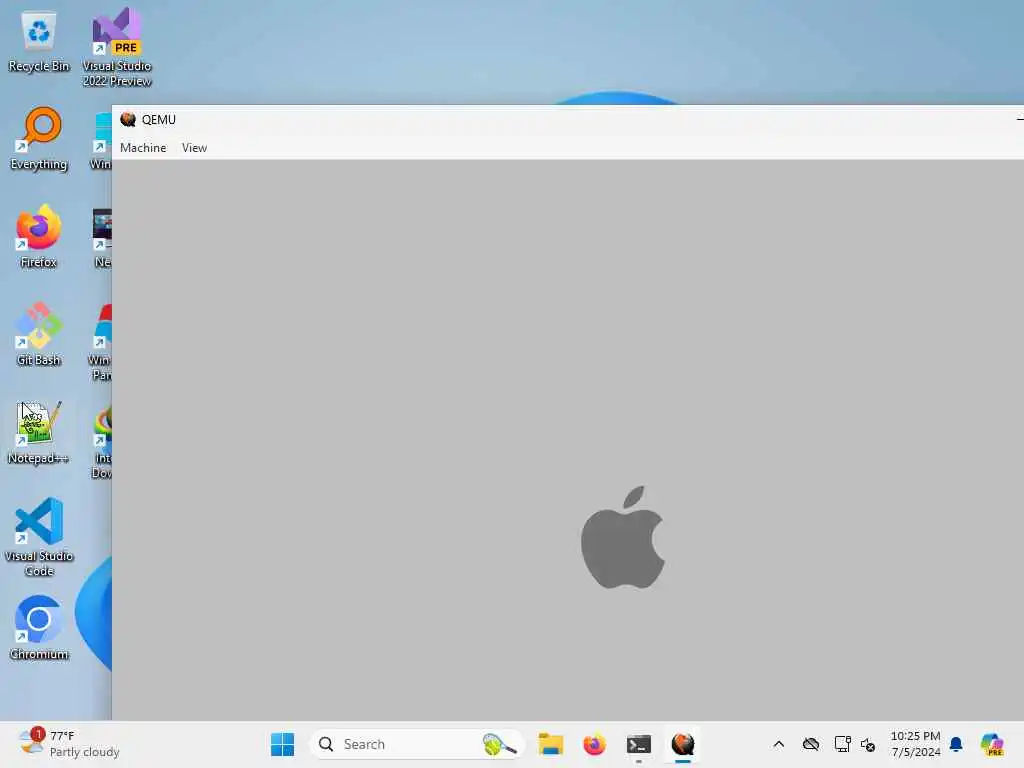
Task: Open the notification bell icon
Action: click(x=956, y=744)
